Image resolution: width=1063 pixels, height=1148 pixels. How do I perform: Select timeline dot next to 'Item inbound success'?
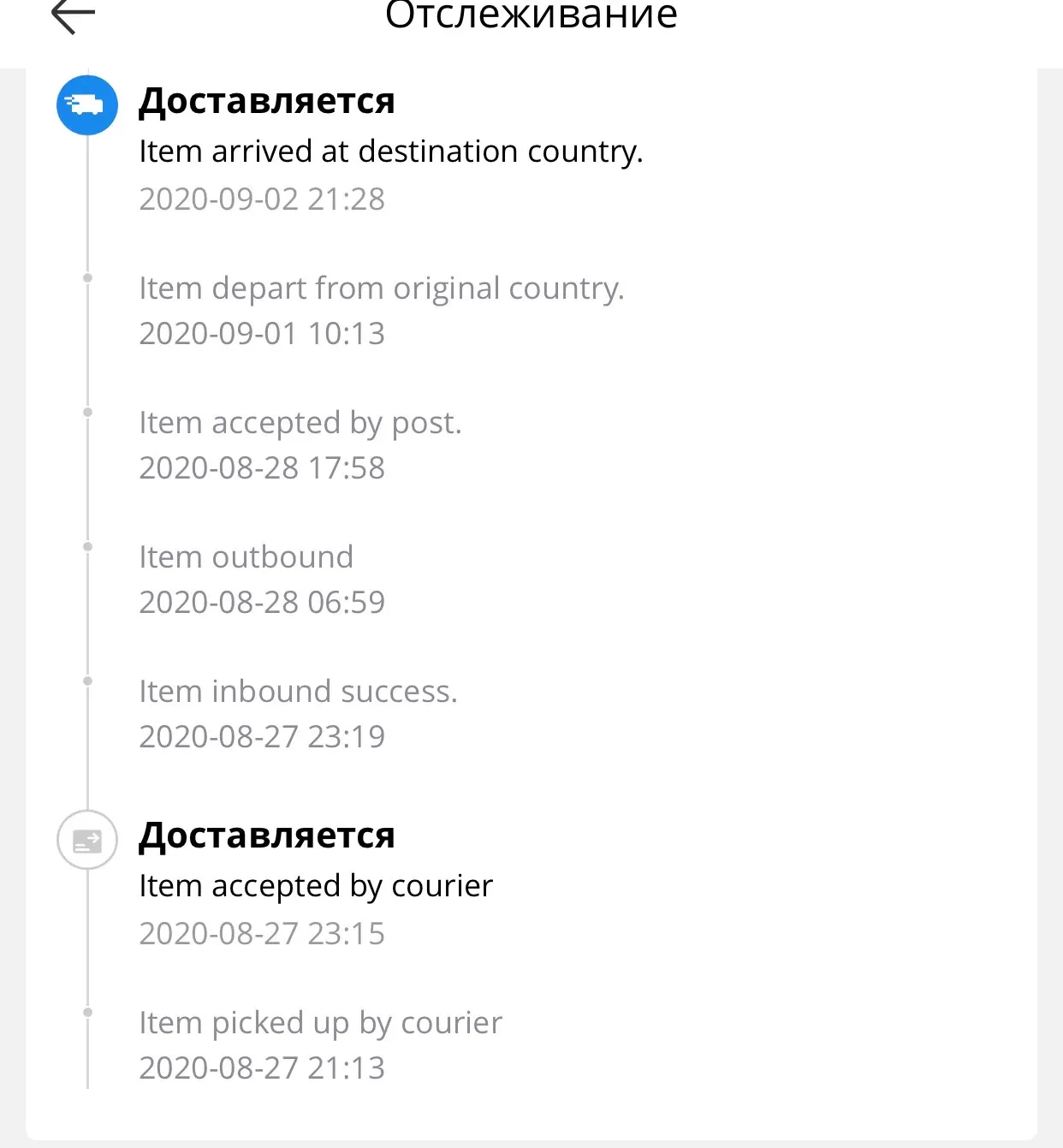[87, 681]
